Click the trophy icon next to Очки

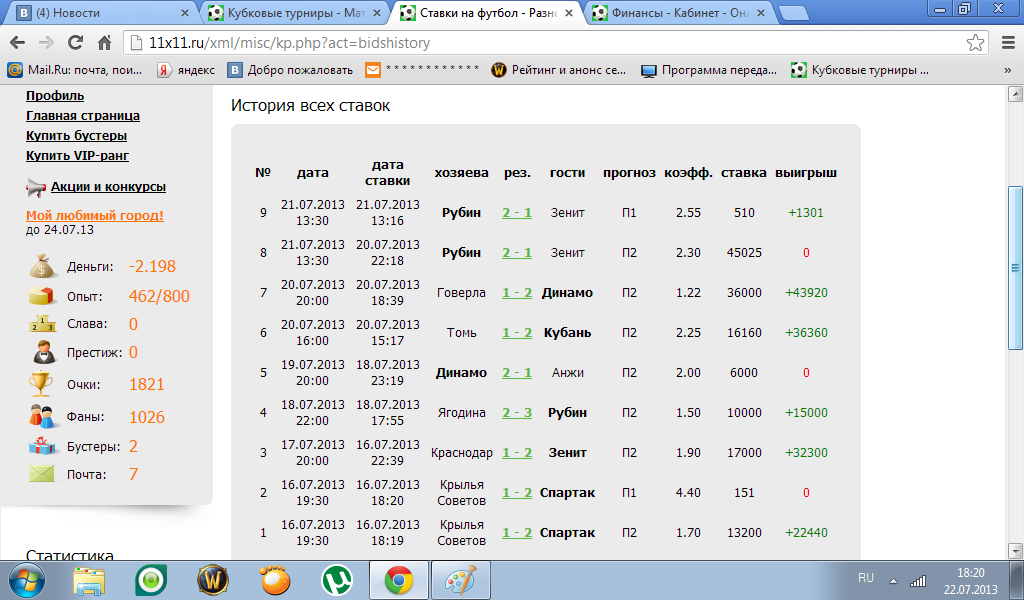42,384
